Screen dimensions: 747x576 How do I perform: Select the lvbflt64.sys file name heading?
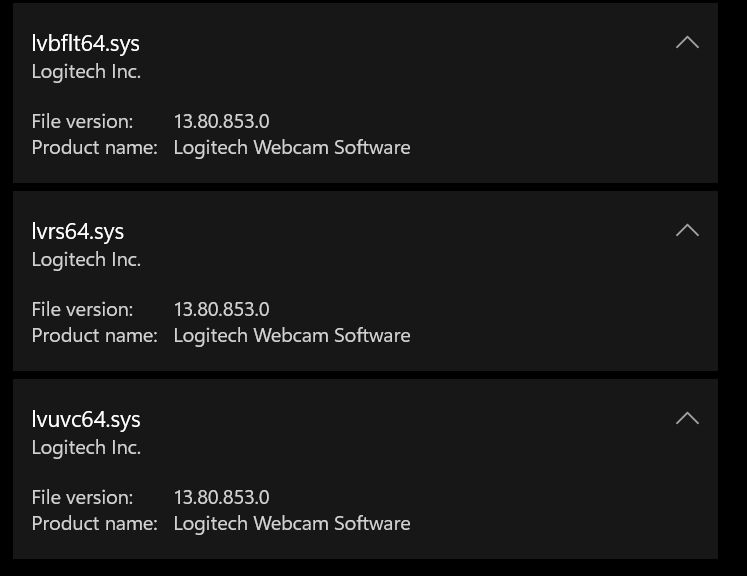[x=86, y=43]
